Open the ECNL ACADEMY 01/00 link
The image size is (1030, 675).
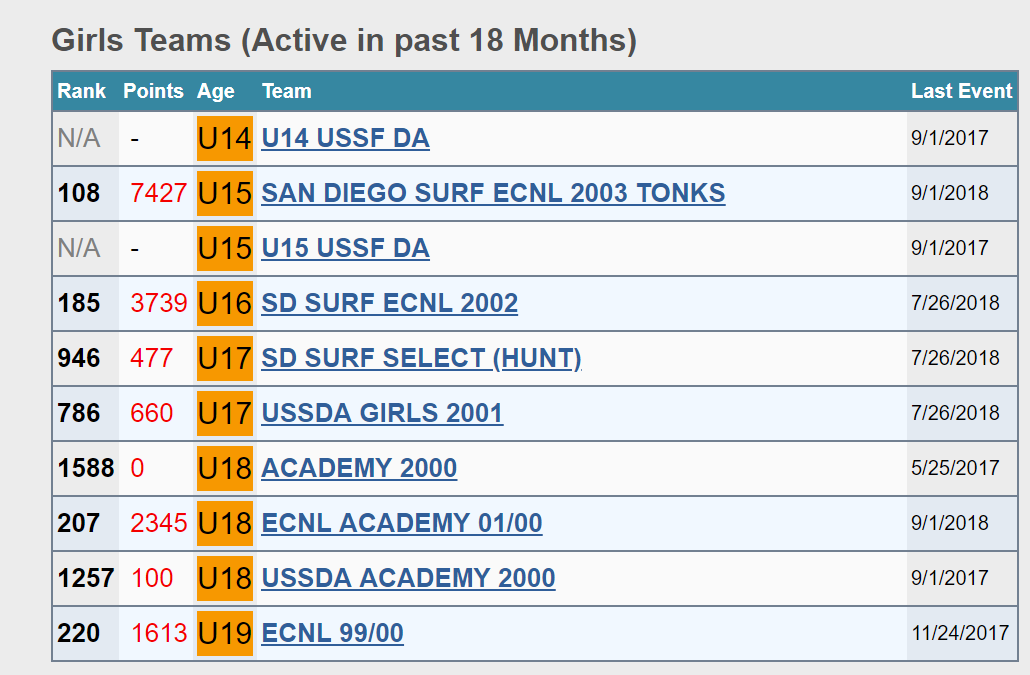point(402,523)
